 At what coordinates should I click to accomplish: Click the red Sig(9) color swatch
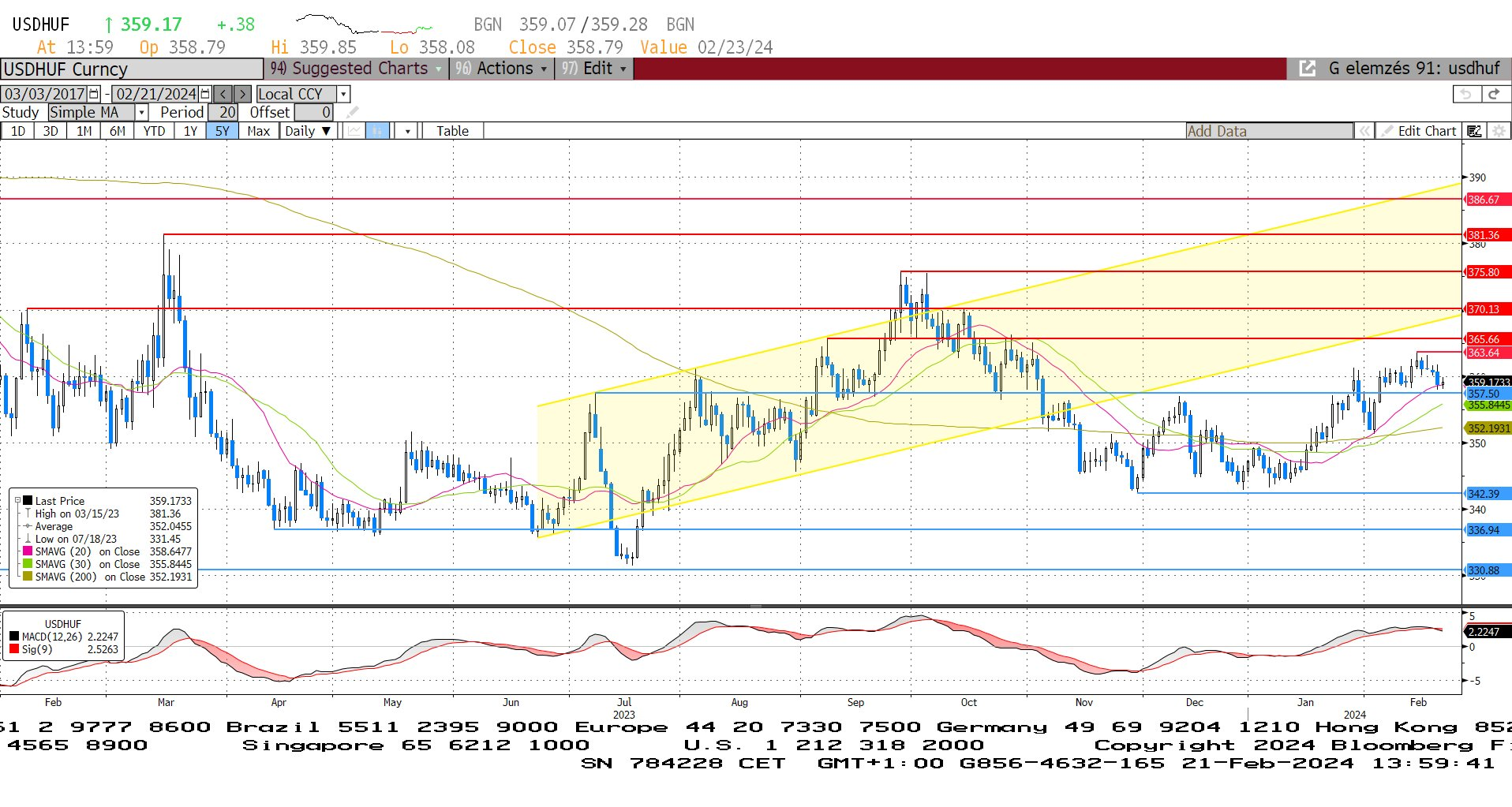point(14,649)
